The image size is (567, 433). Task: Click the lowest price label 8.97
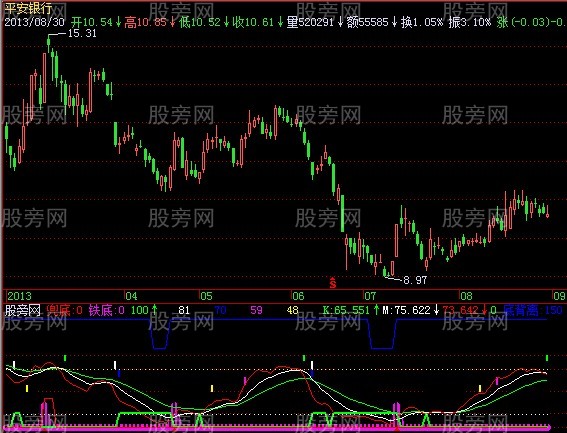click(415, 280)
